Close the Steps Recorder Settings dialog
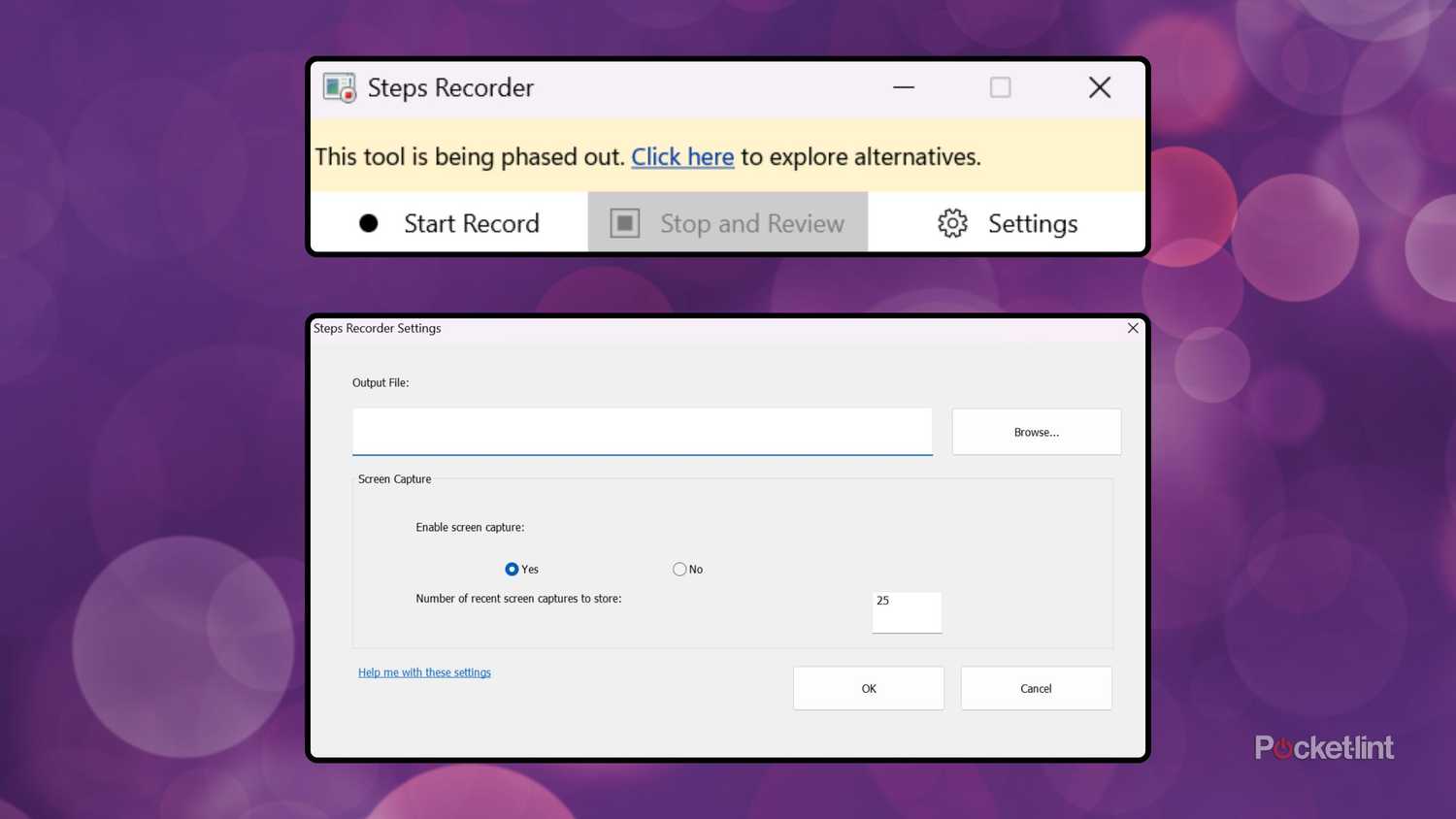The image size is (1456, 819). tap(1132, 328)
